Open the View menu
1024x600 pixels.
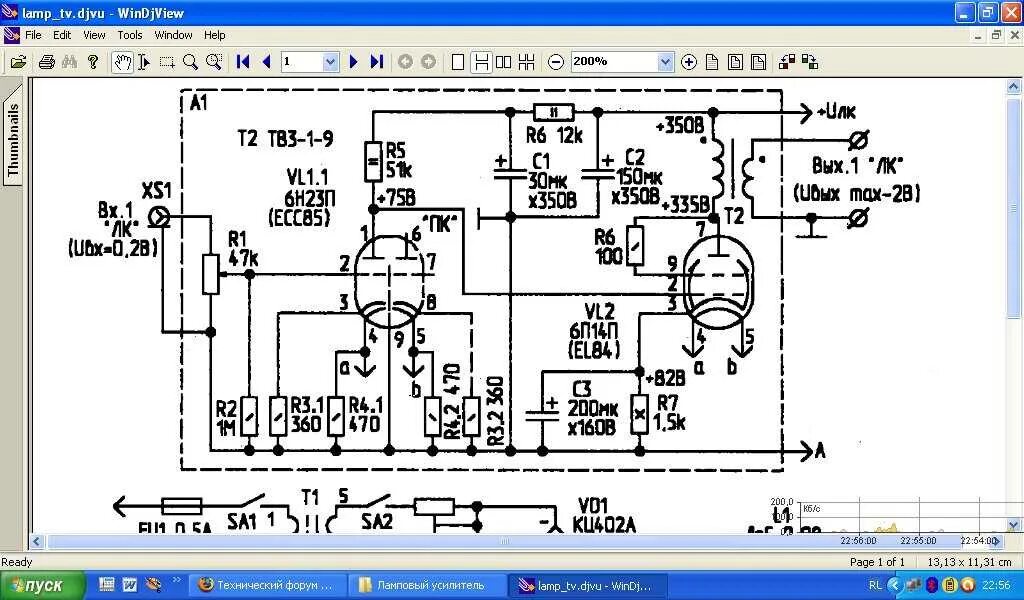pyautogui.click(x=94, y=35)
